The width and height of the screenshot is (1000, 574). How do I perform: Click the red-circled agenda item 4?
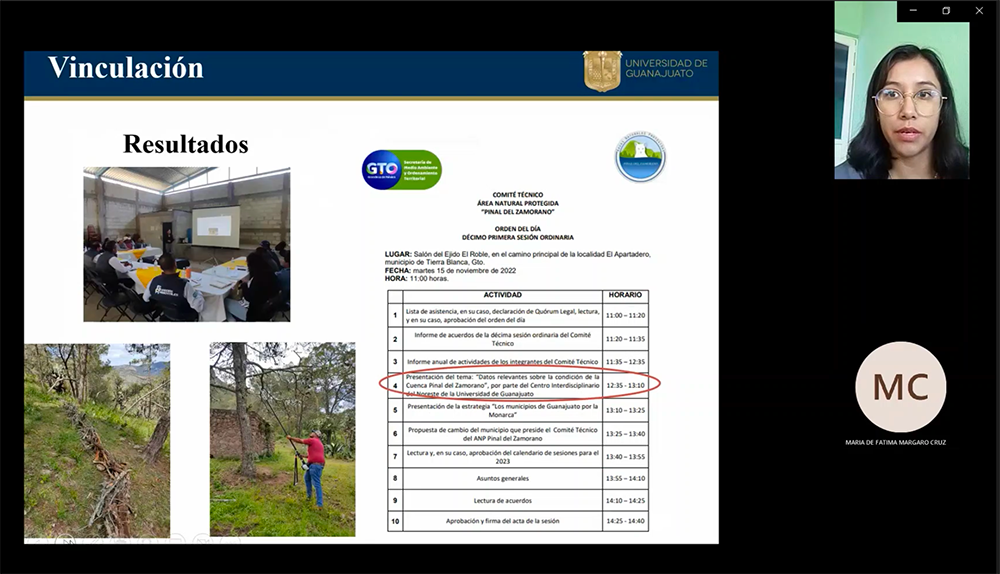click(503, 385)
